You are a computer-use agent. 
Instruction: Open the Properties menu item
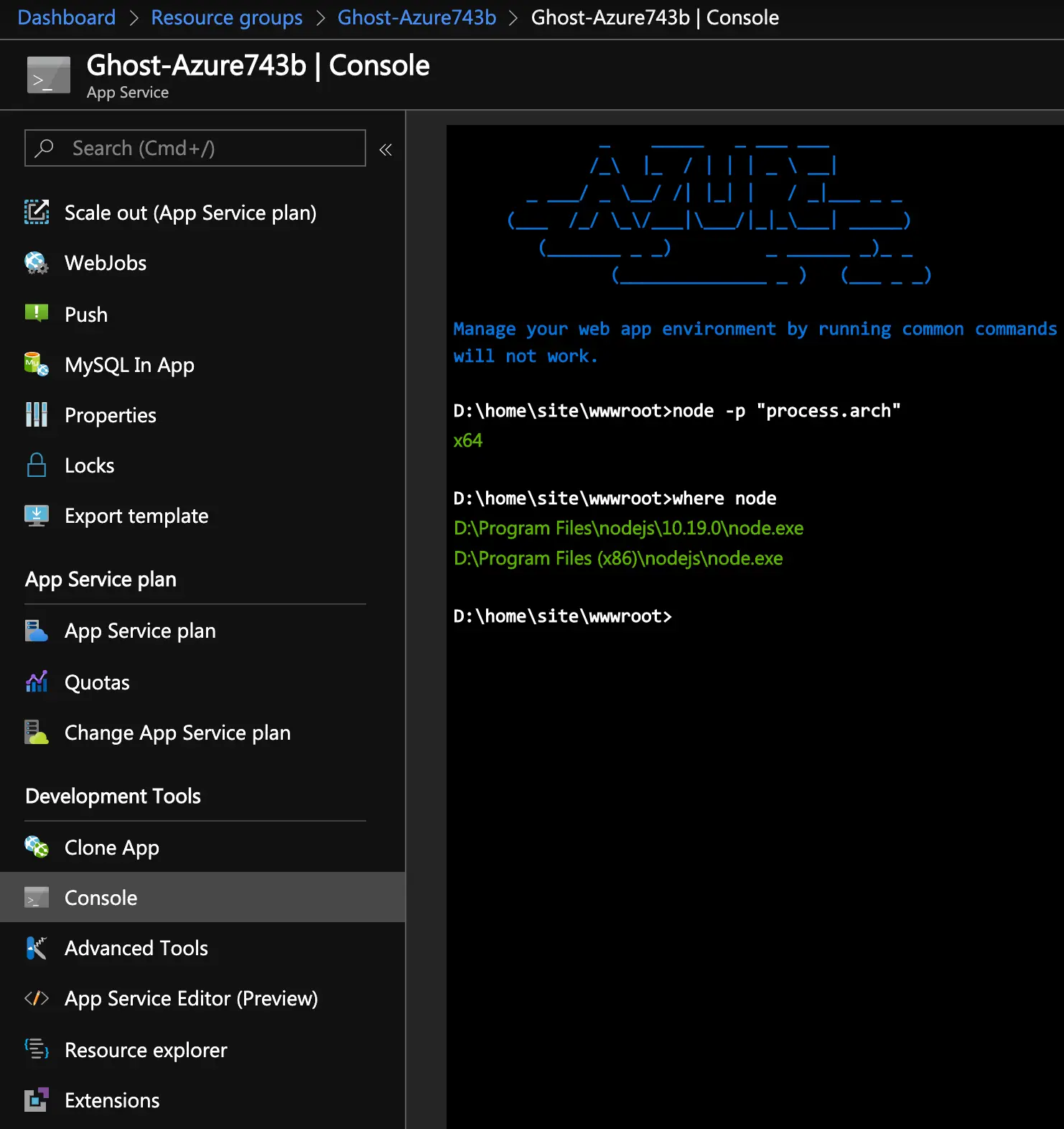click(110, 415)
